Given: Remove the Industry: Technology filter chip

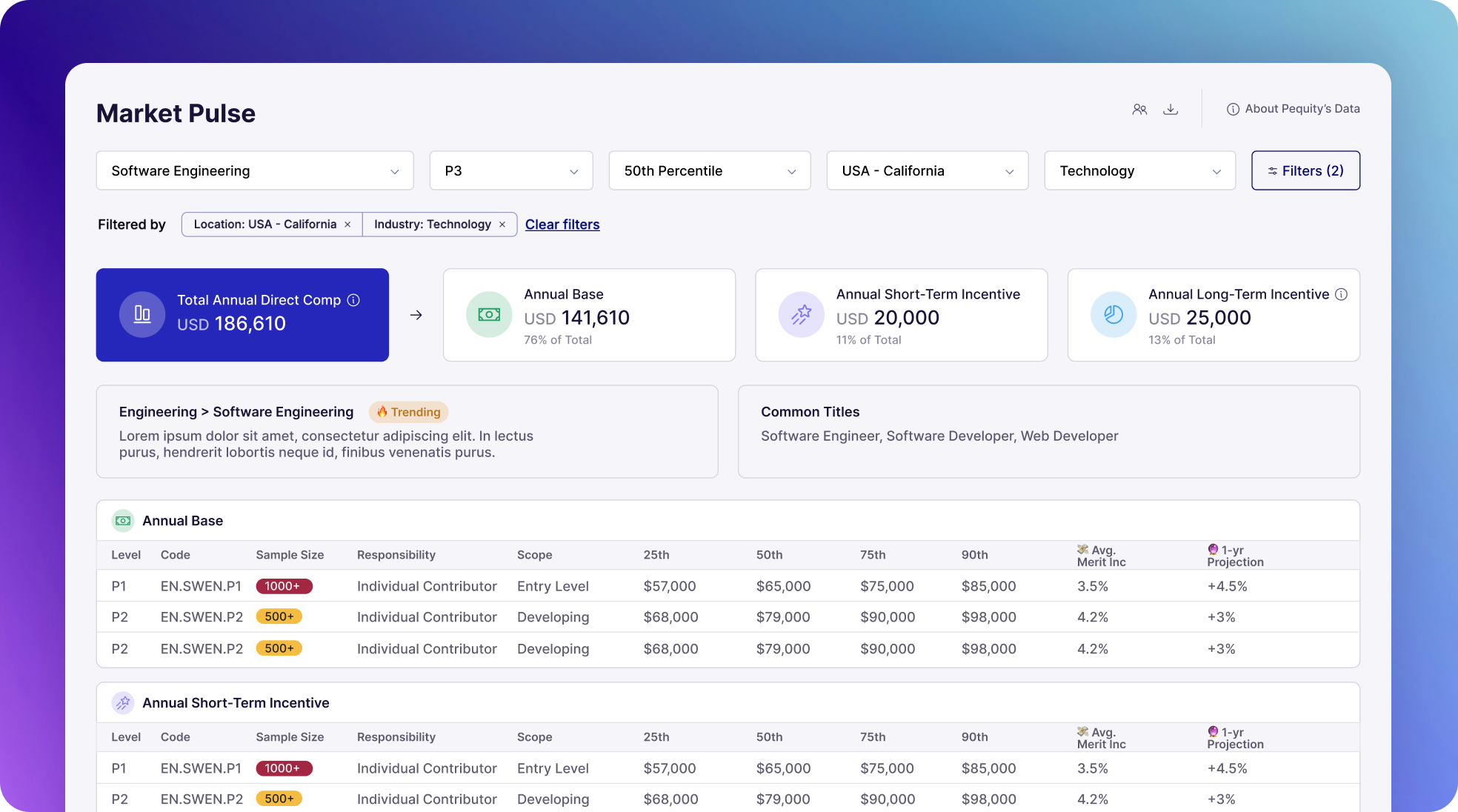Looking at the screenshot, I should [502, 224].
